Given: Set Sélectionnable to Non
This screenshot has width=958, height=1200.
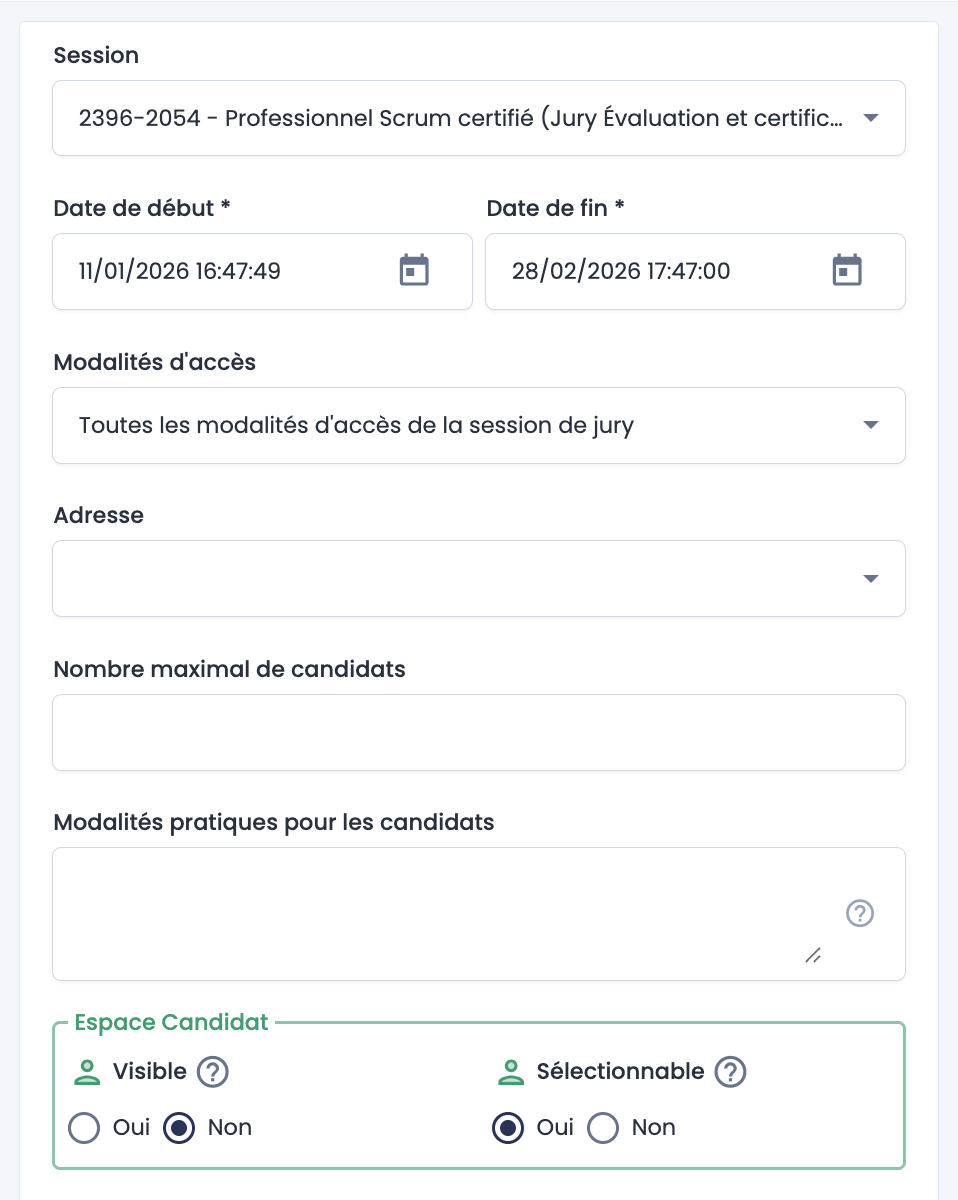Looking at the screenshot, I should pos(603,1128).
